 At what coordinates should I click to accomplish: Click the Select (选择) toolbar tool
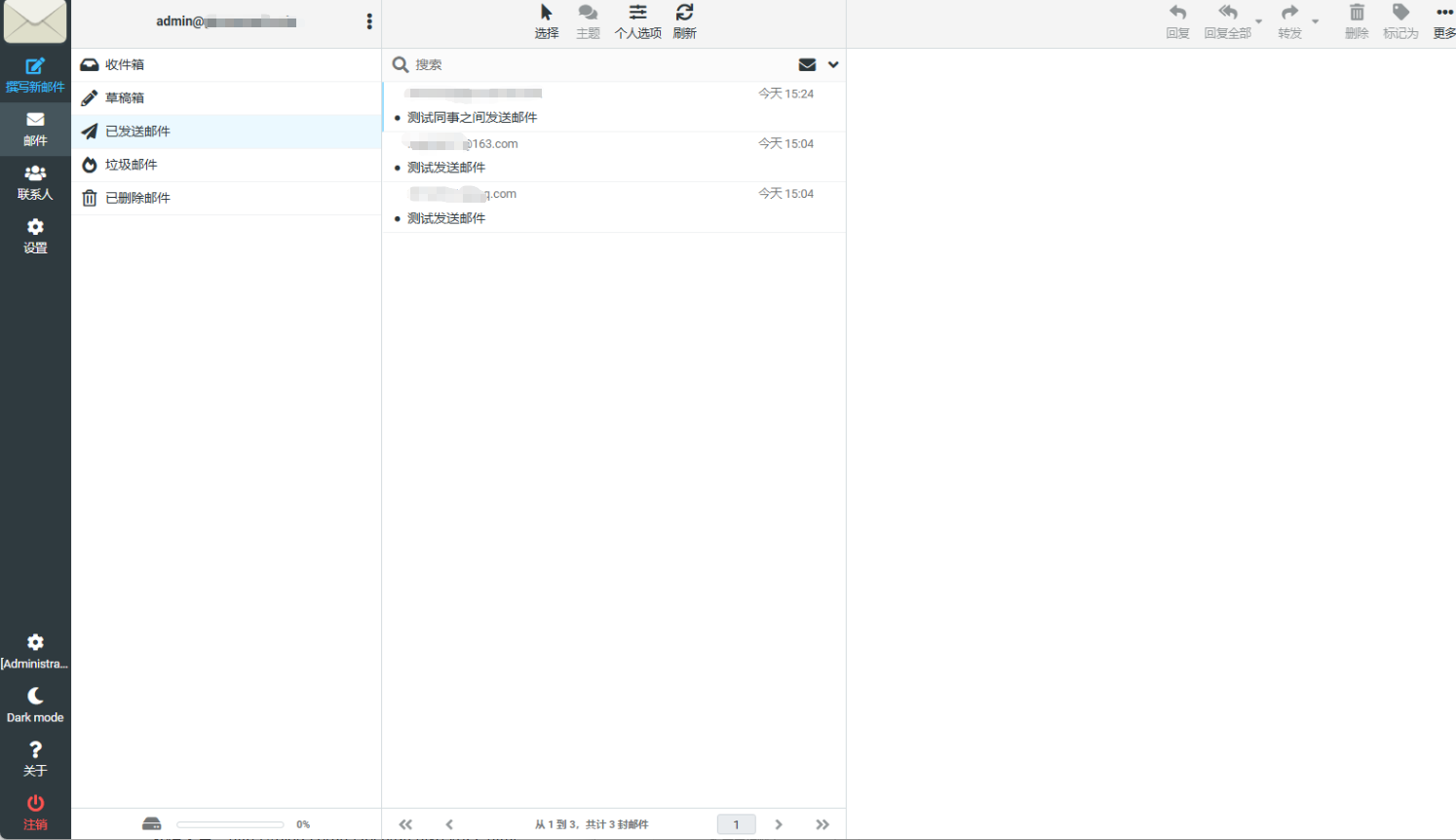tap(547, 21)
